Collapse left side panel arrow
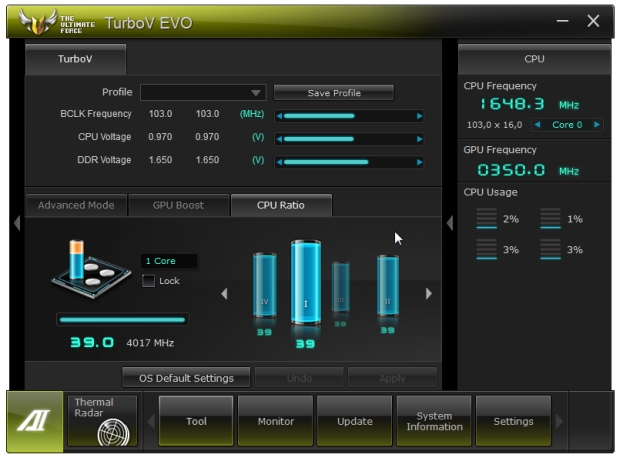Image resolution: width=620 pixels, height=461 pixels. [17, 223]
